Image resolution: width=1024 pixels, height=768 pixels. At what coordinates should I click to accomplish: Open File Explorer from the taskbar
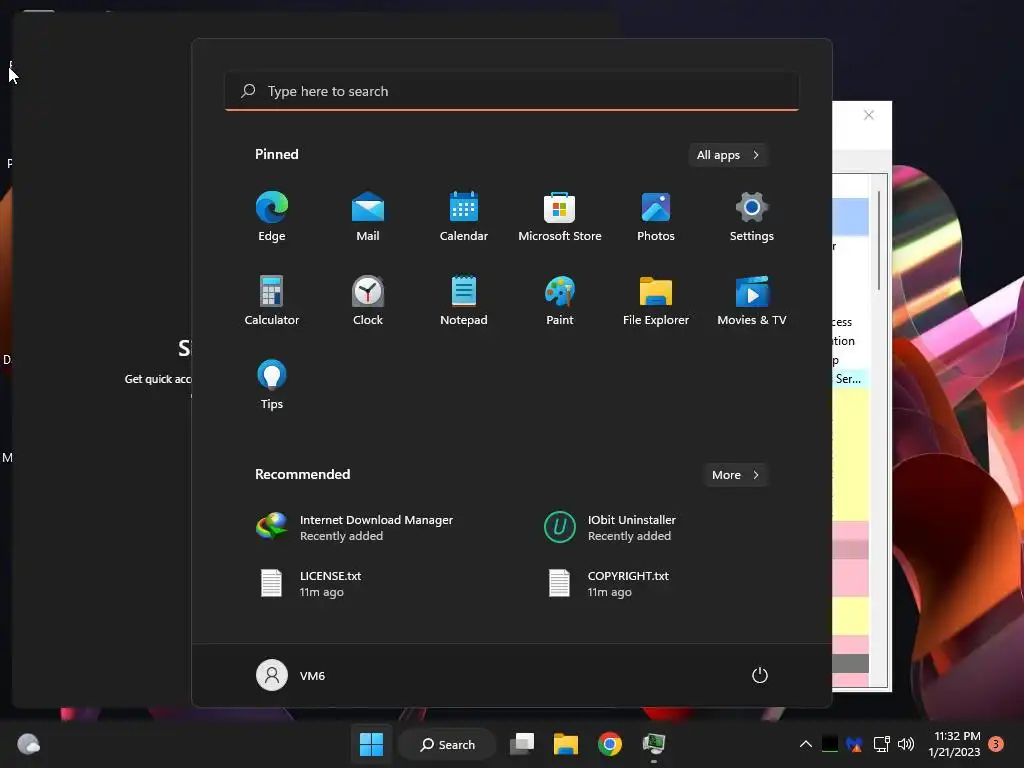pyautogui.click(x=566, y=744)
